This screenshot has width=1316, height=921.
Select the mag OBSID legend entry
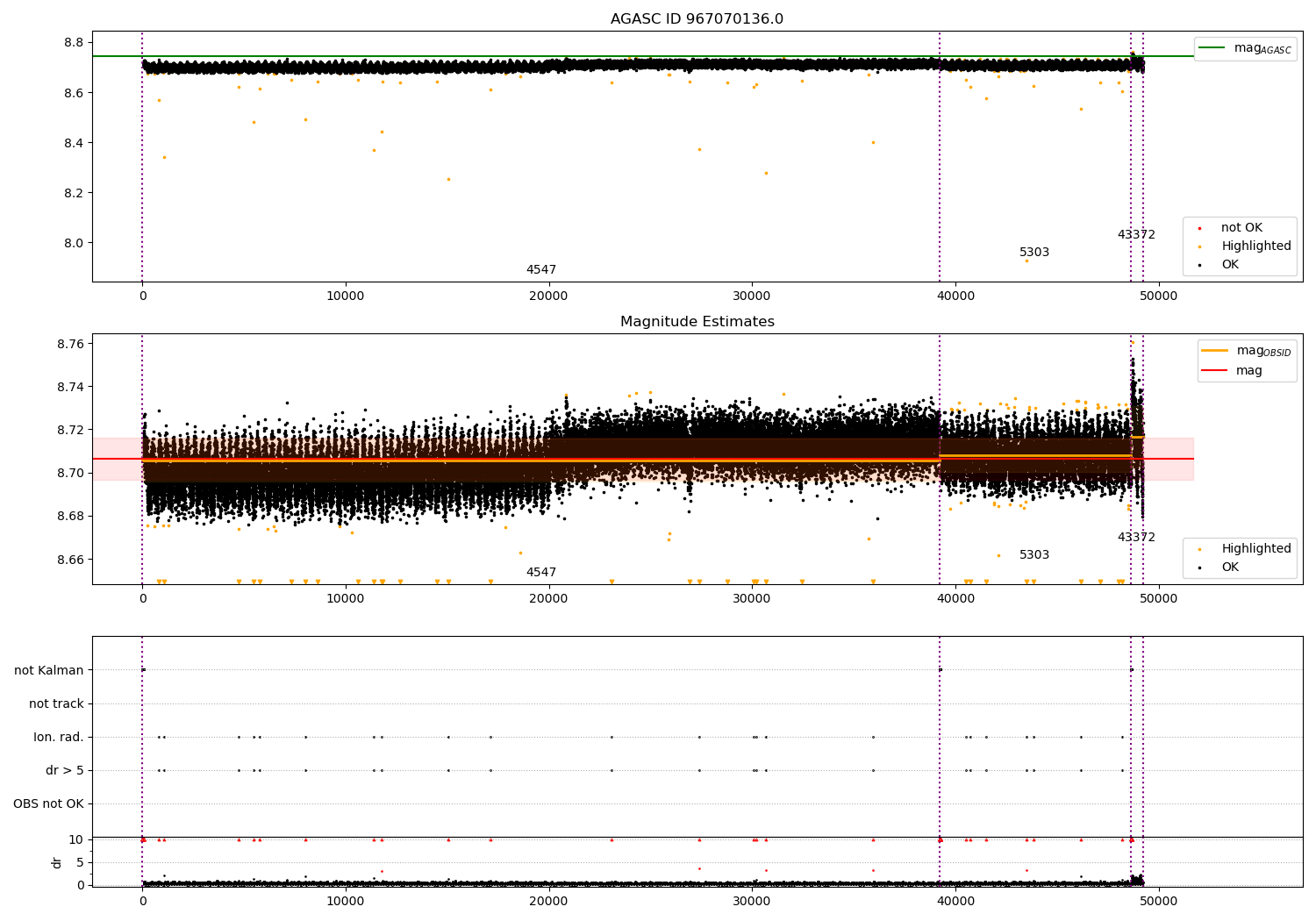(1246, 351)
